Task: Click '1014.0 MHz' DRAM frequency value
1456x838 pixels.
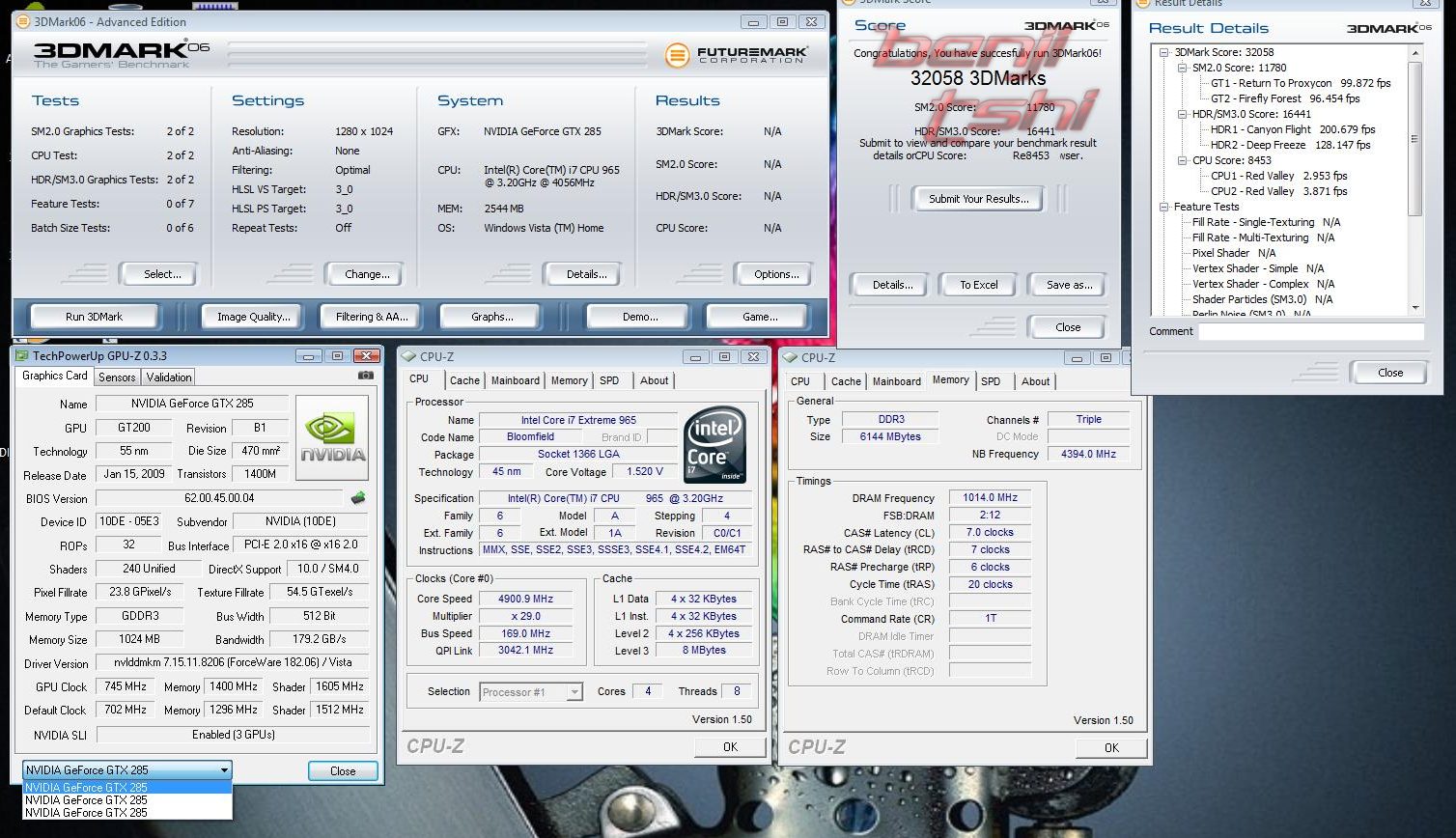Action: click(990, 498)
